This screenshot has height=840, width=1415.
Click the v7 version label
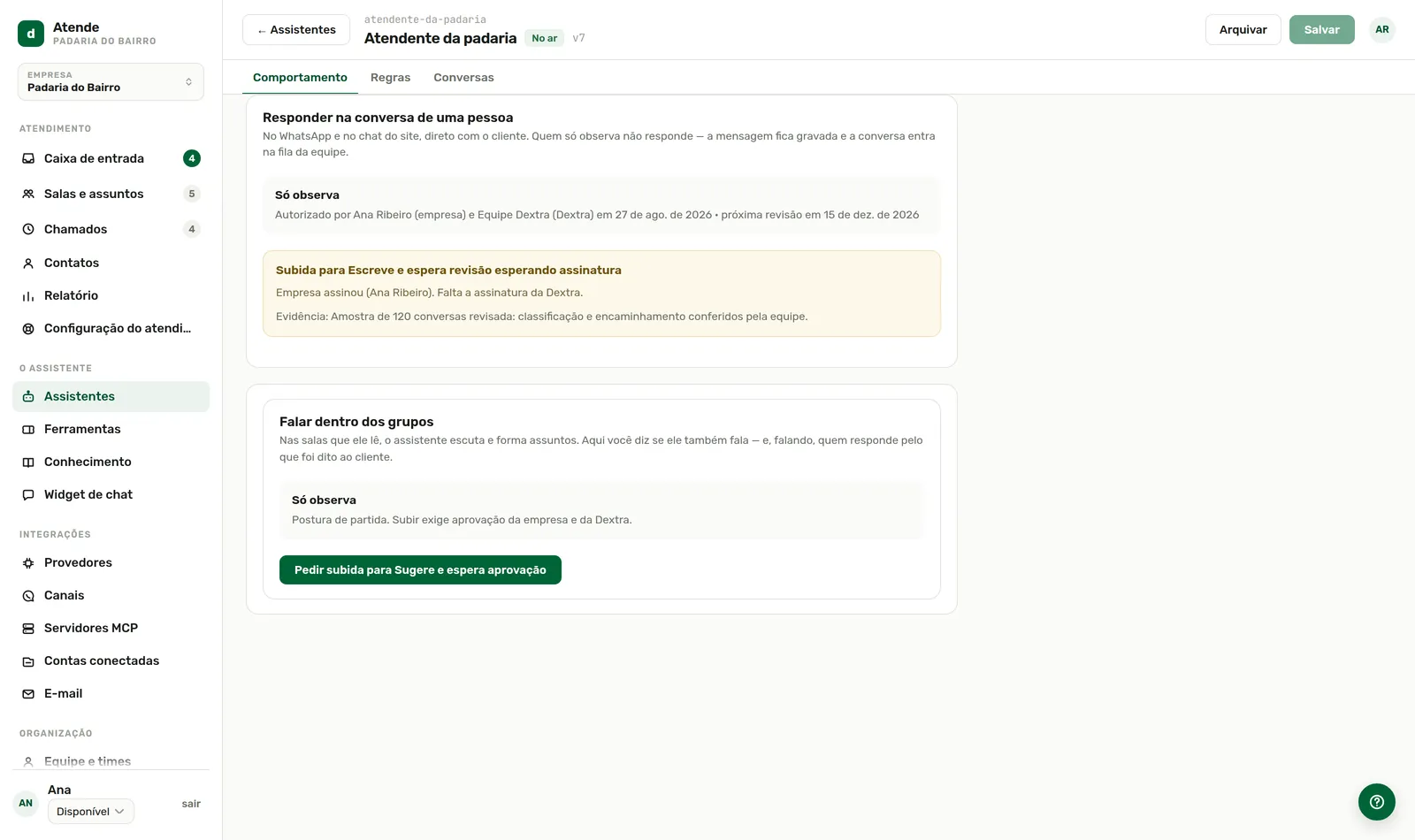pyautogui.click(x=578, y=38)
